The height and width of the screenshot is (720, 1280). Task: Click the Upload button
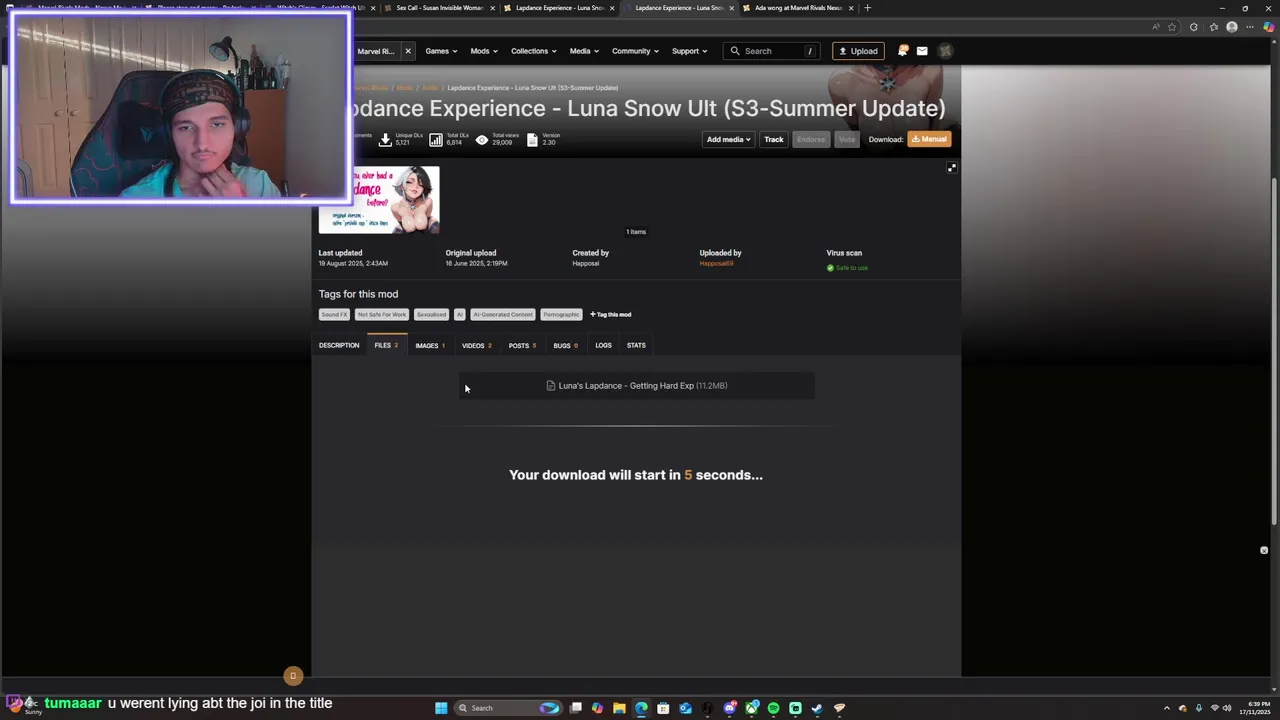click(858, 51)
